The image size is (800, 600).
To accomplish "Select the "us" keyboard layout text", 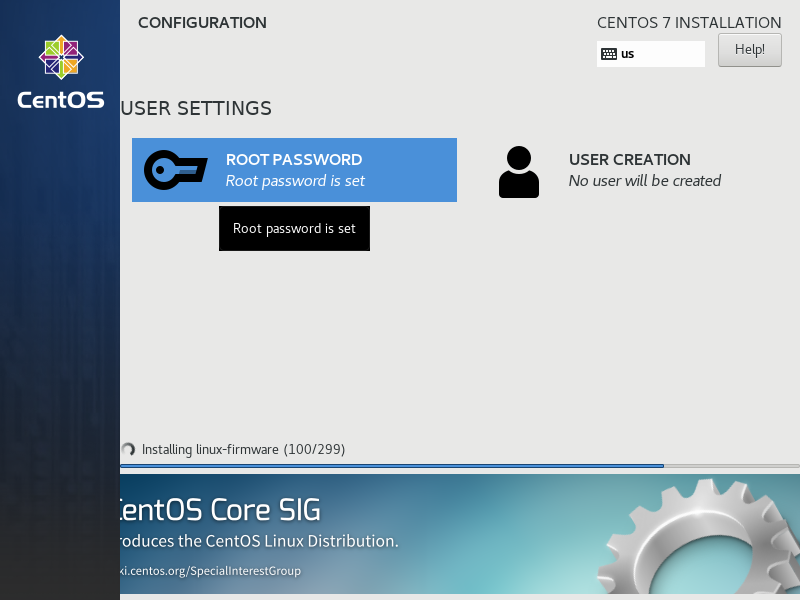I will (x=628, y=54).
